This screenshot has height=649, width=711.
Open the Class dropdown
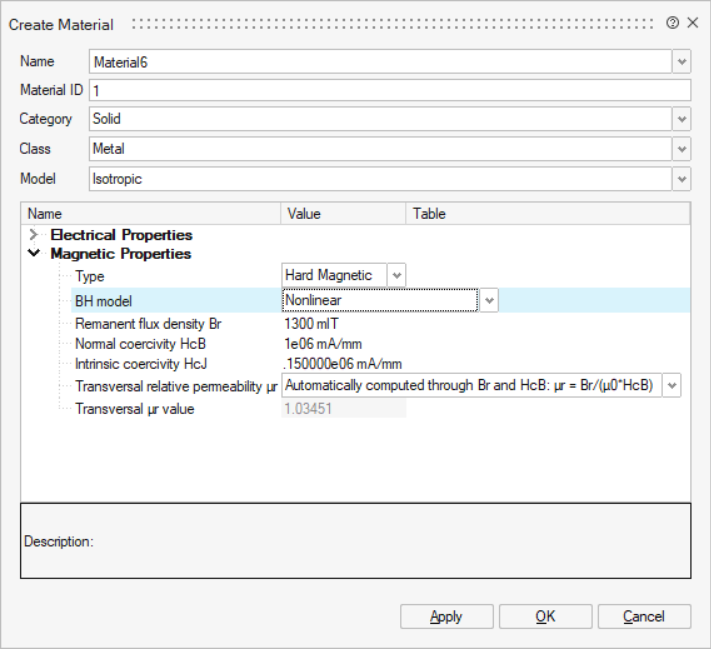click(681, 149)
